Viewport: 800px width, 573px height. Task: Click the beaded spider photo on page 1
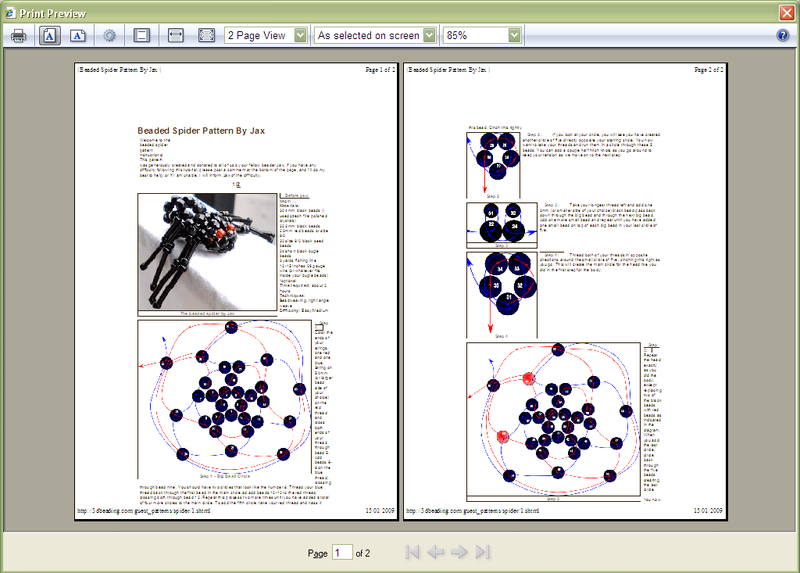(x=207, y=252)
